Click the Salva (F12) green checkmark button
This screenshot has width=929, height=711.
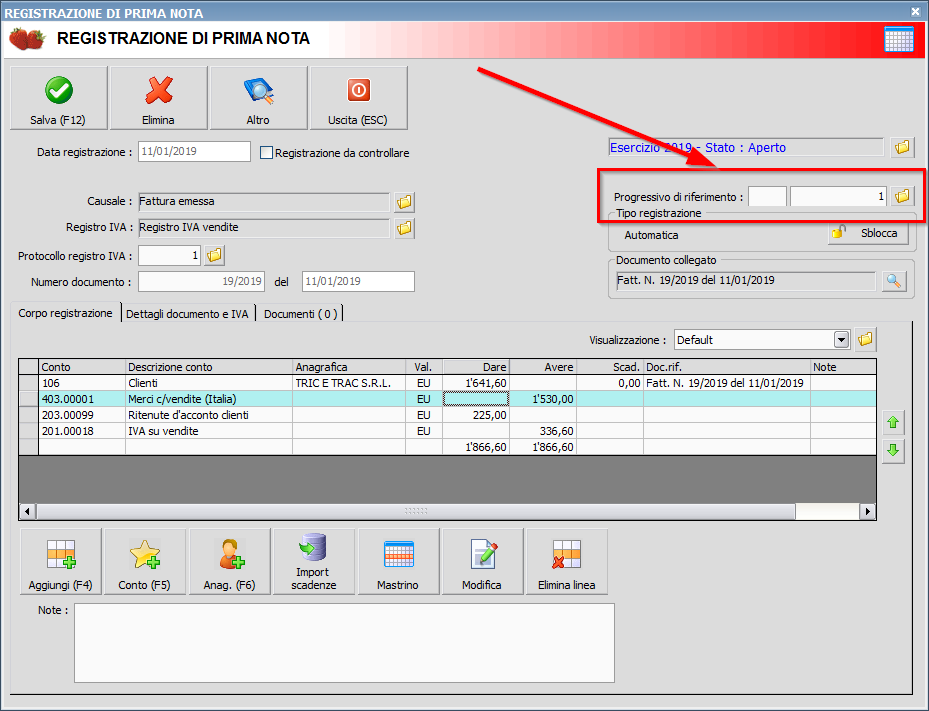(x=59, y=98)
